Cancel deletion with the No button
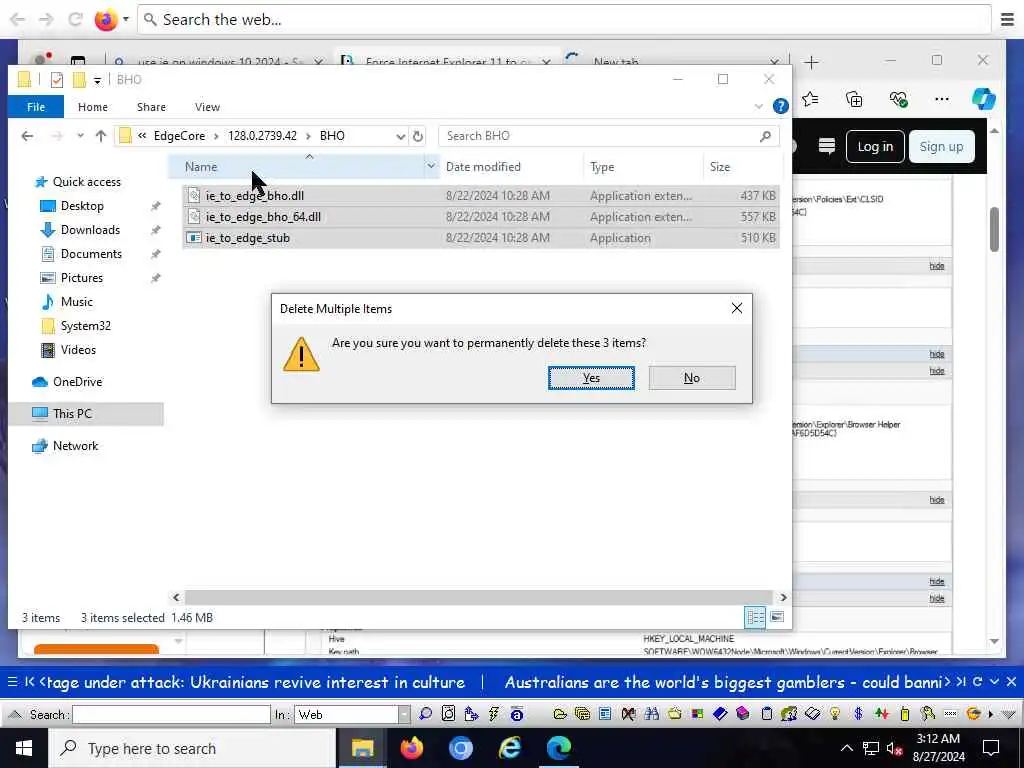1024x768 pixels. 692,377
